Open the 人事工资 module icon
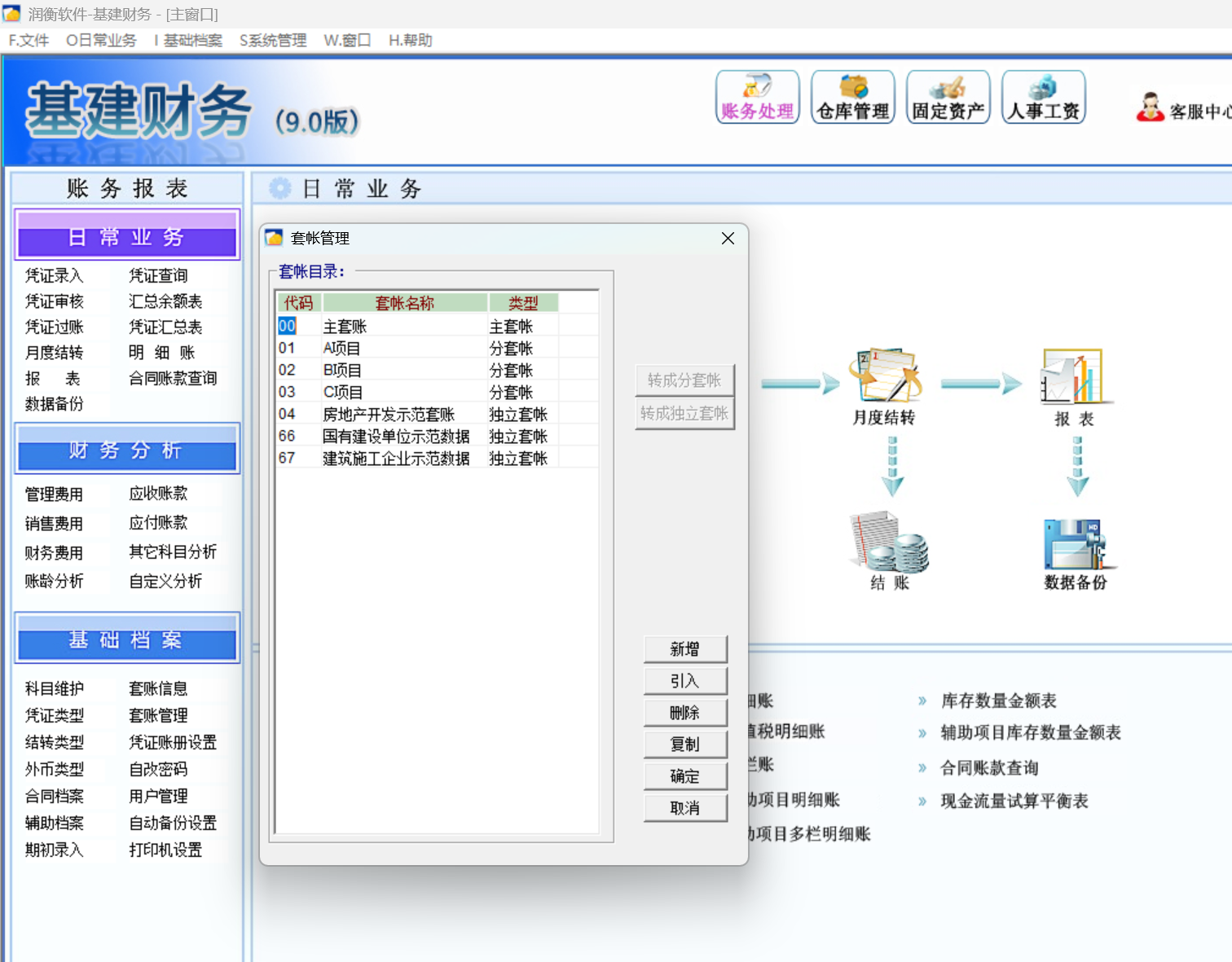This screenshot has height=962, width=1232. (1044, 97)
